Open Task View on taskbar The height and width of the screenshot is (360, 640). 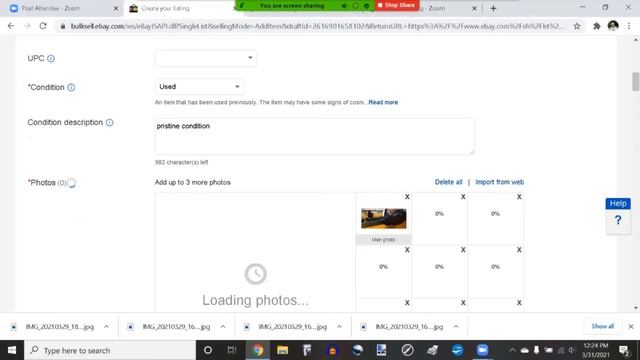coord(232,350)
